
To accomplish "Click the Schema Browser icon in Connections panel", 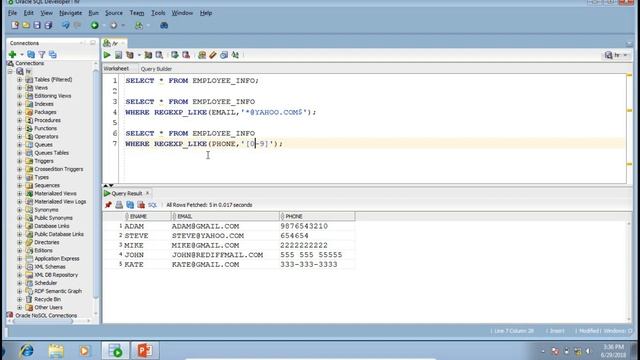I will tap(53, 54).
